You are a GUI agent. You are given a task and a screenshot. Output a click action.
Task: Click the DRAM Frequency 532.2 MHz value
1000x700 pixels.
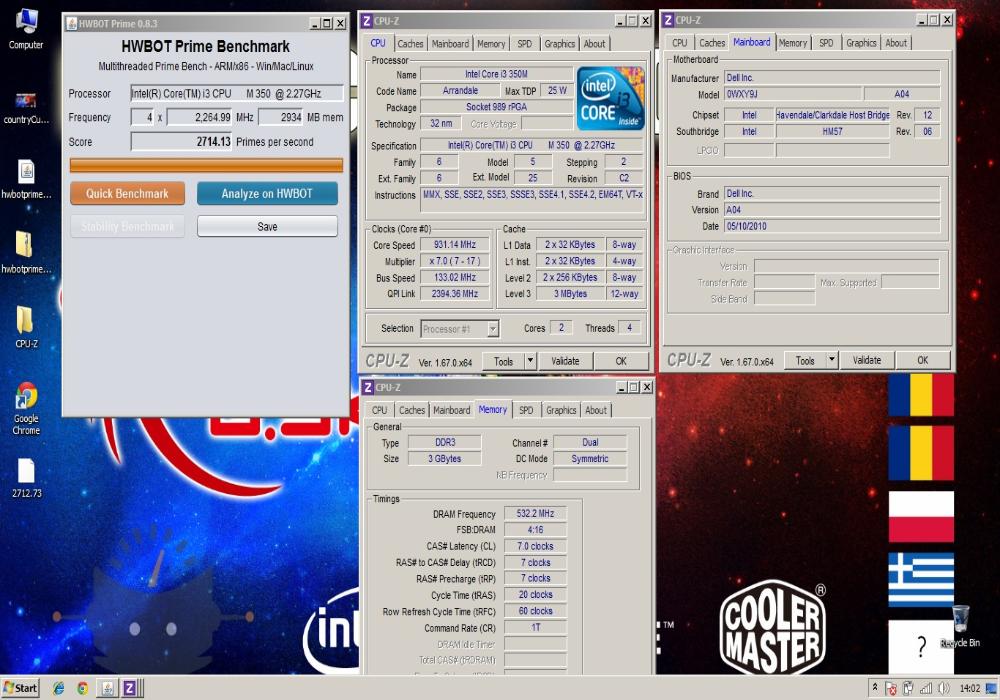coord(535,514)
